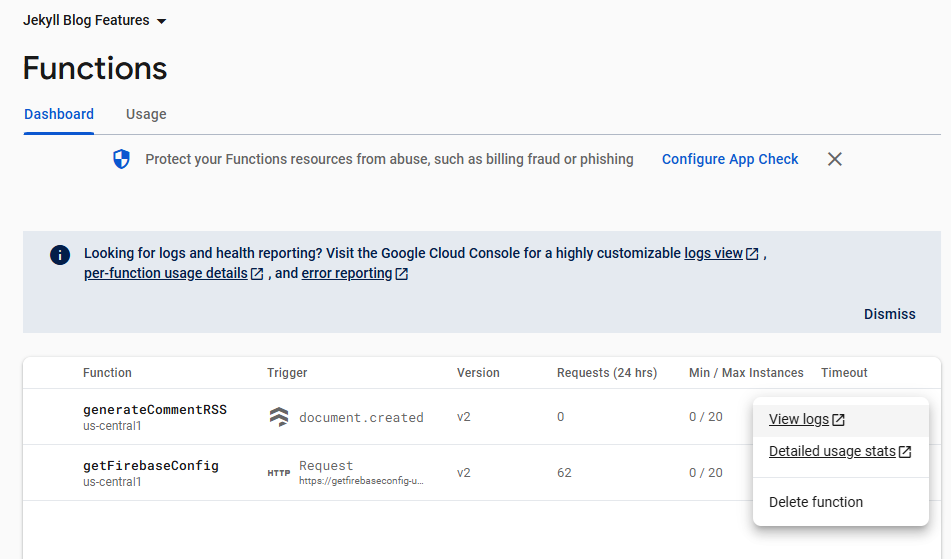The width and height of the screenshot is (951, 559).
Task: Click external icon next to View logs
Action: 838,420
